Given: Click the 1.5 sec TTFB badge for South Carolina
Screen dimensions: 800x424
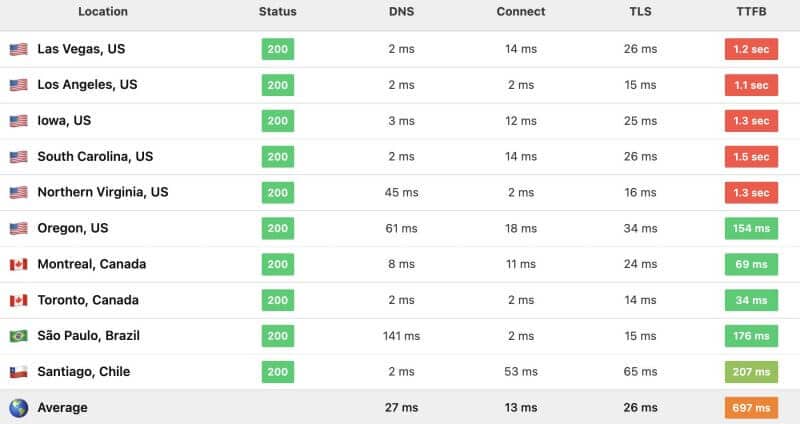Looking at the screenshot, I should point(751,157).
